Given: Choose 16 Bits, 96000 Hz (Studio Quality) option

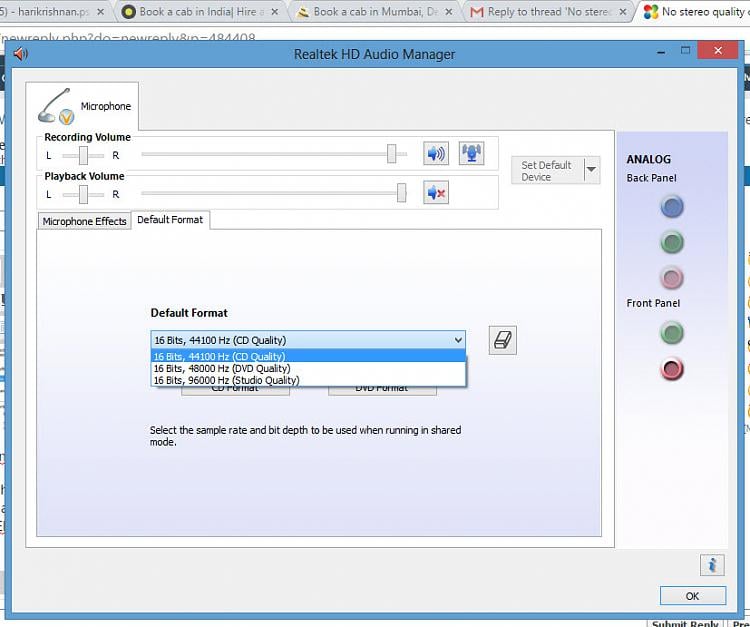Looking at the screenshot, I should click(x=308, y=380).
